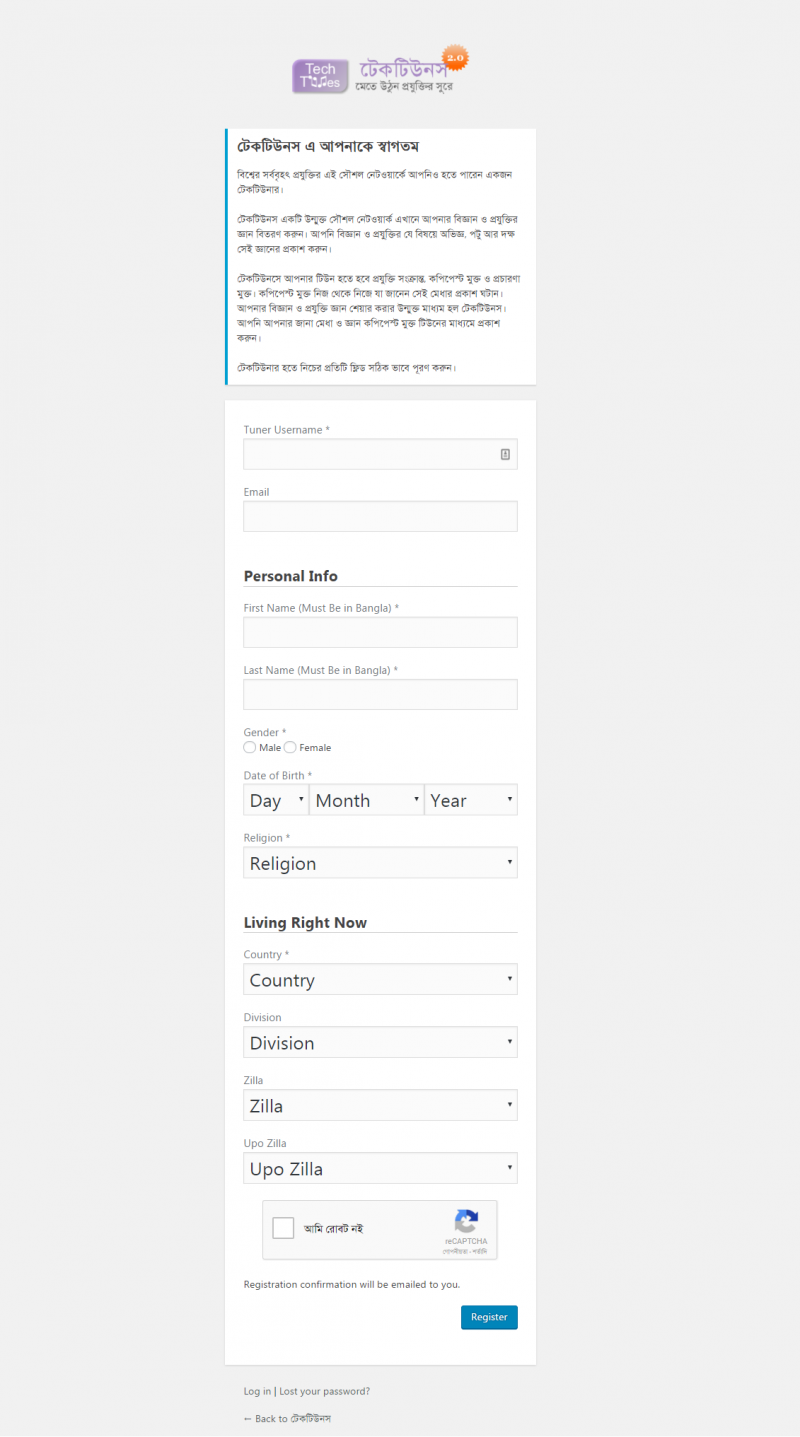Click into the First Name text field
The image size is (800, 1437).
[x=380, y=632]
